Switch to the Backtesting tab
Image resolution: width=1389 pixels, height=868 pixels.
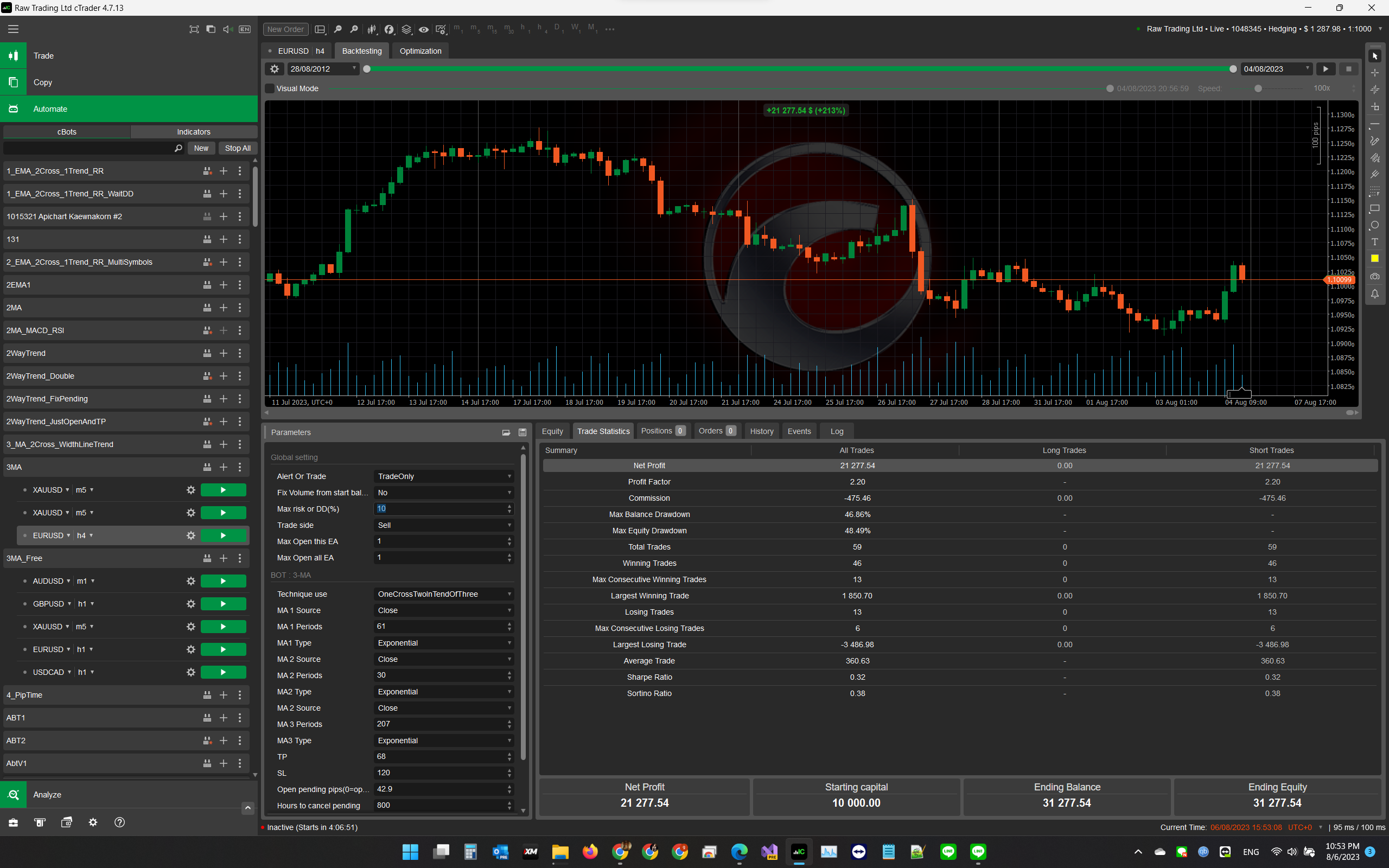361,51
